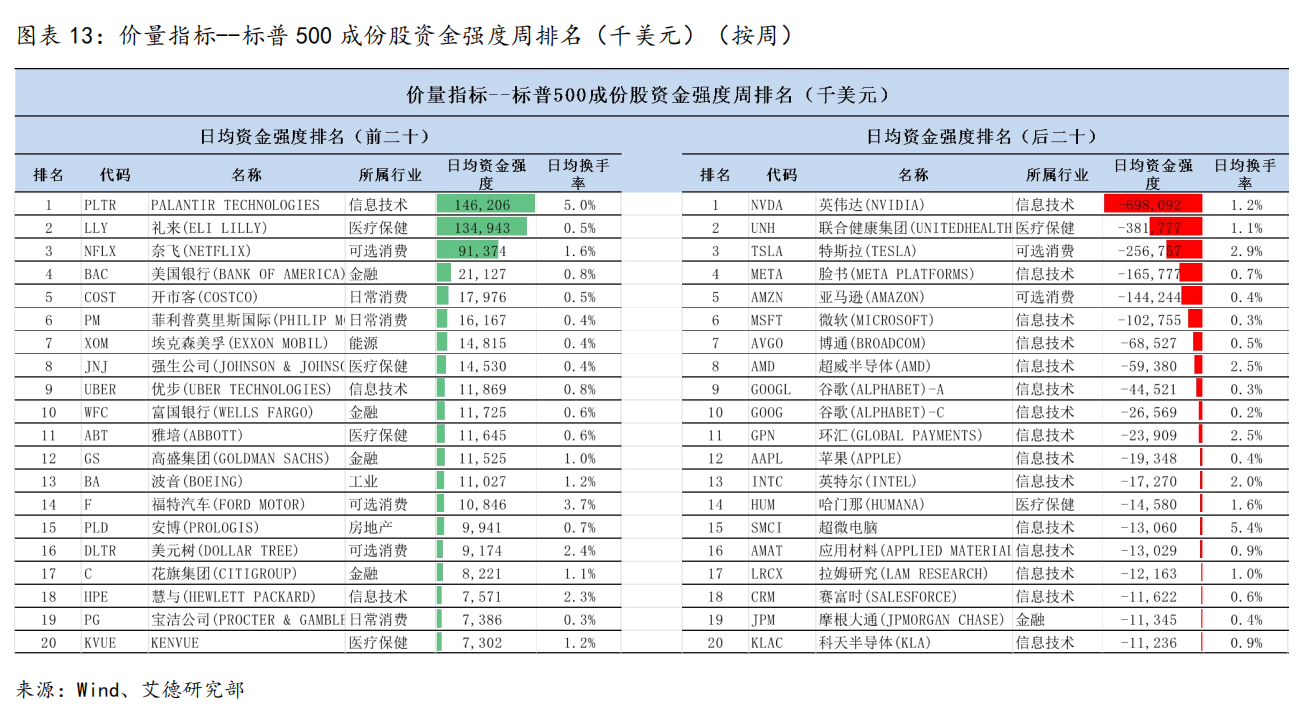1302x712 pixels.
Task: Select the name "福特汽车(FORD MOTOR)"
Action: click(229, 504)
